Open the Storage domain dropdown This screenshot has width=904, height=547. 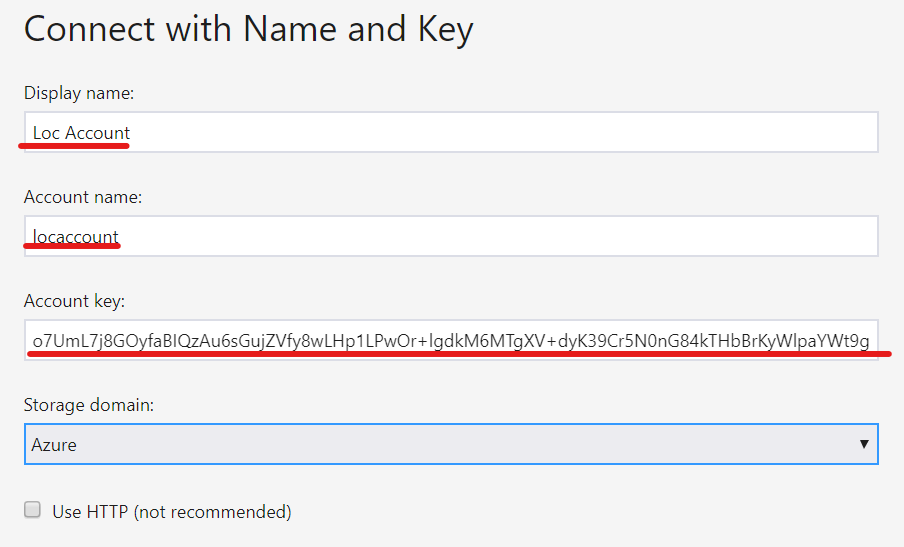pyautogui.click(x=450, y=444)
